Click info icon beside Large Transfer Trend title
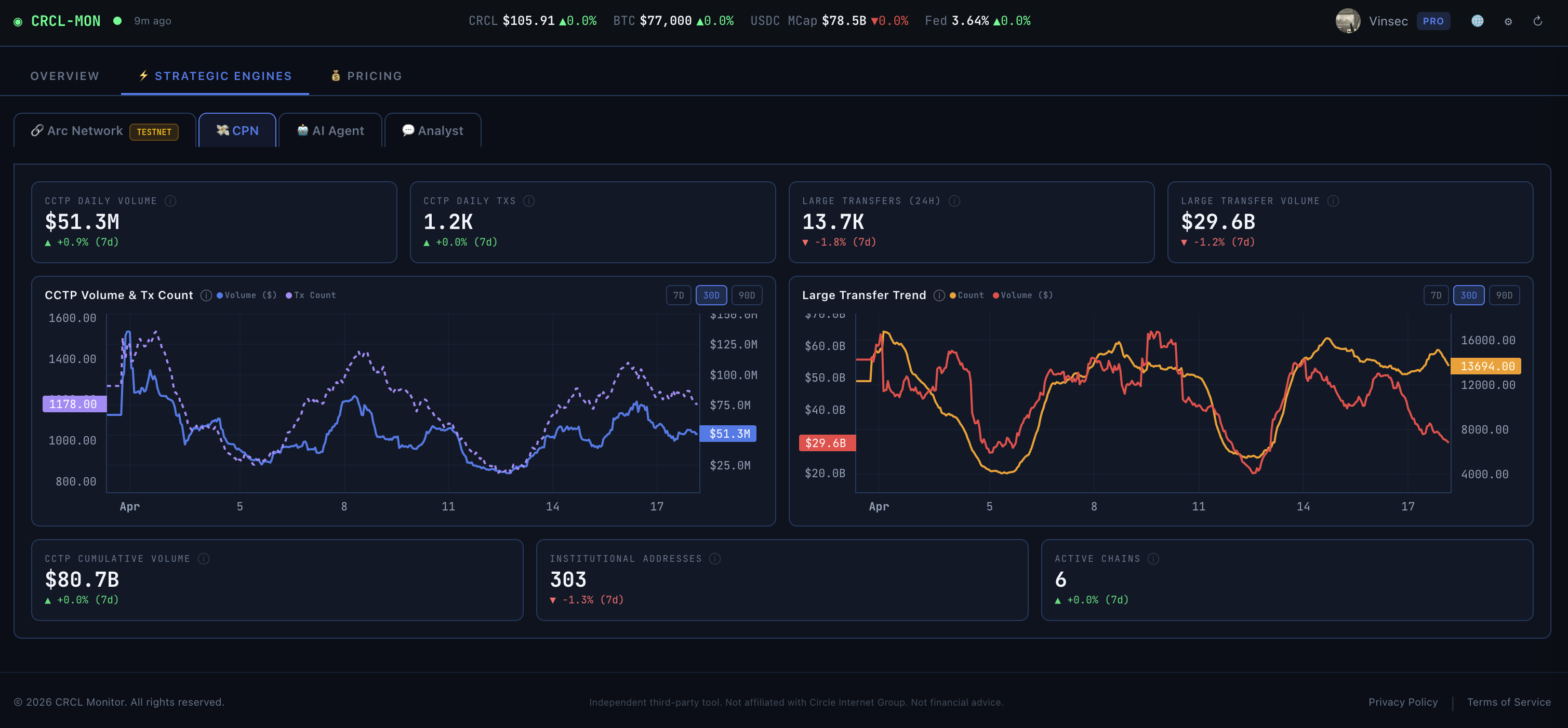 click(939, 295)
